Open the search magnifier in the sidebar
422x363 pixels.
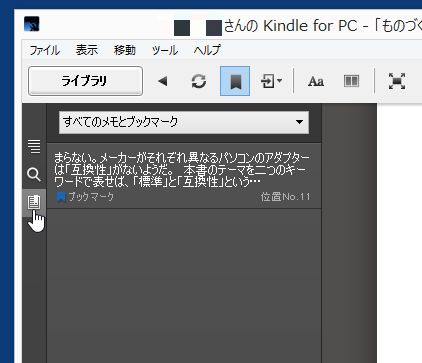pyautogui.click(x=34, y=174)
